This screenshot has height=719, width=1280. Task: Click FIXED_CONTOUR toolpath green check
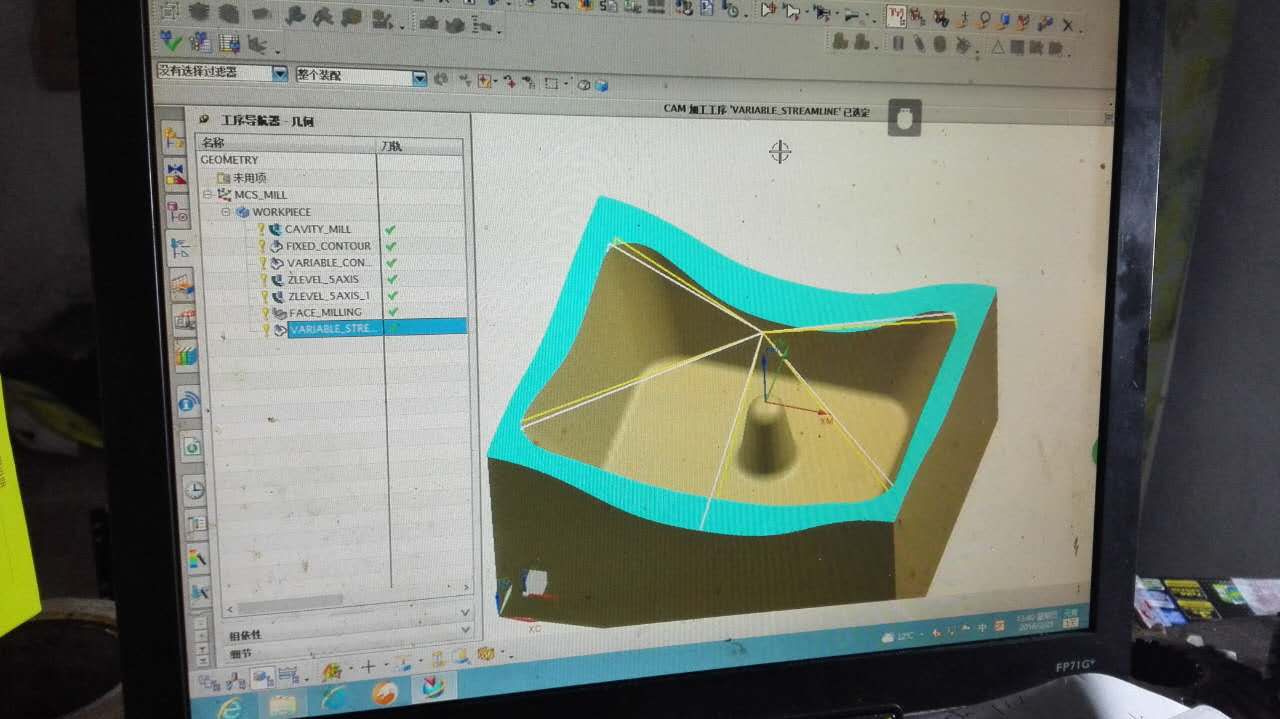tap(391, 246)
